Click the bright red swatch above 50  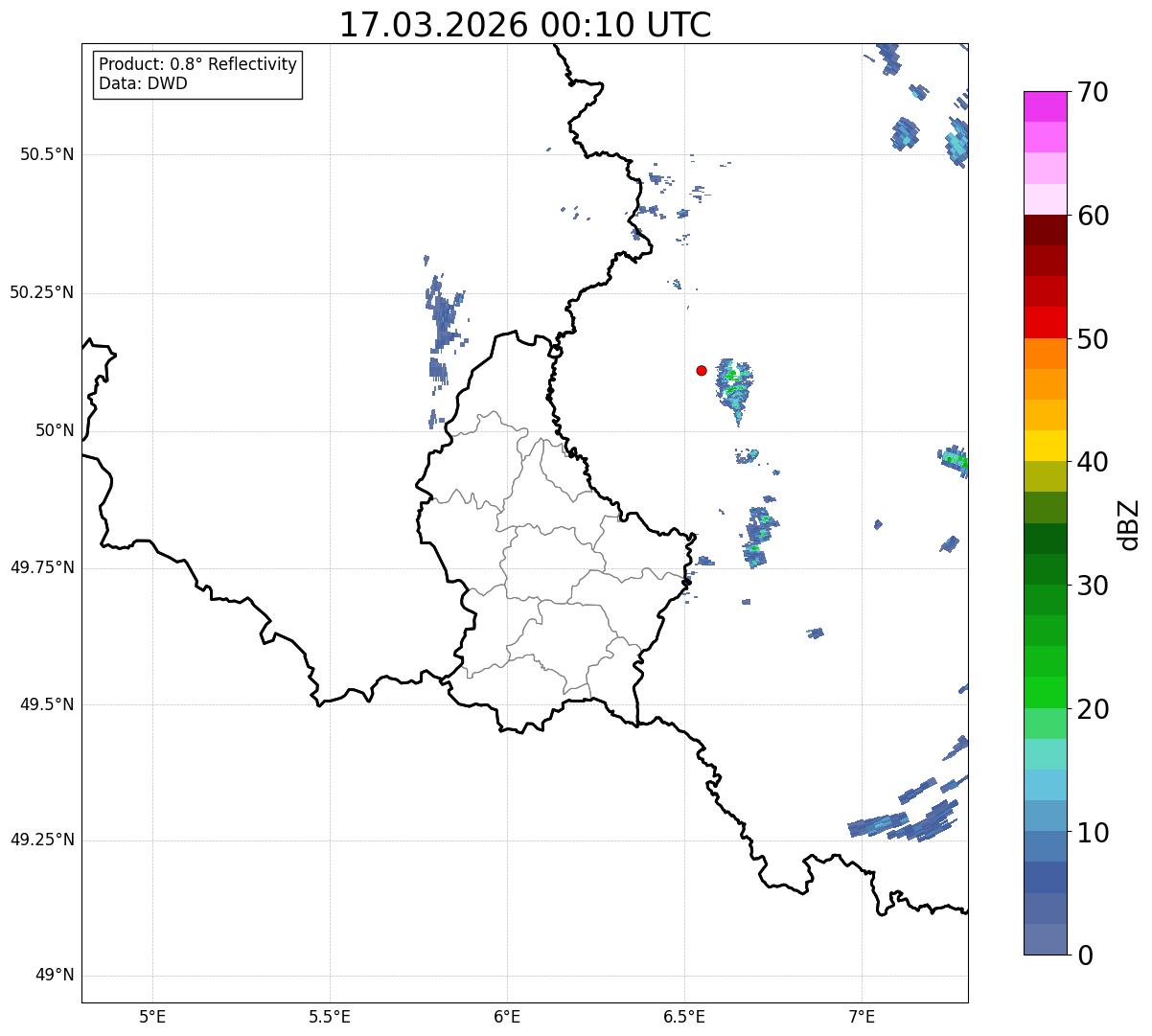[x=1045, y=323]
